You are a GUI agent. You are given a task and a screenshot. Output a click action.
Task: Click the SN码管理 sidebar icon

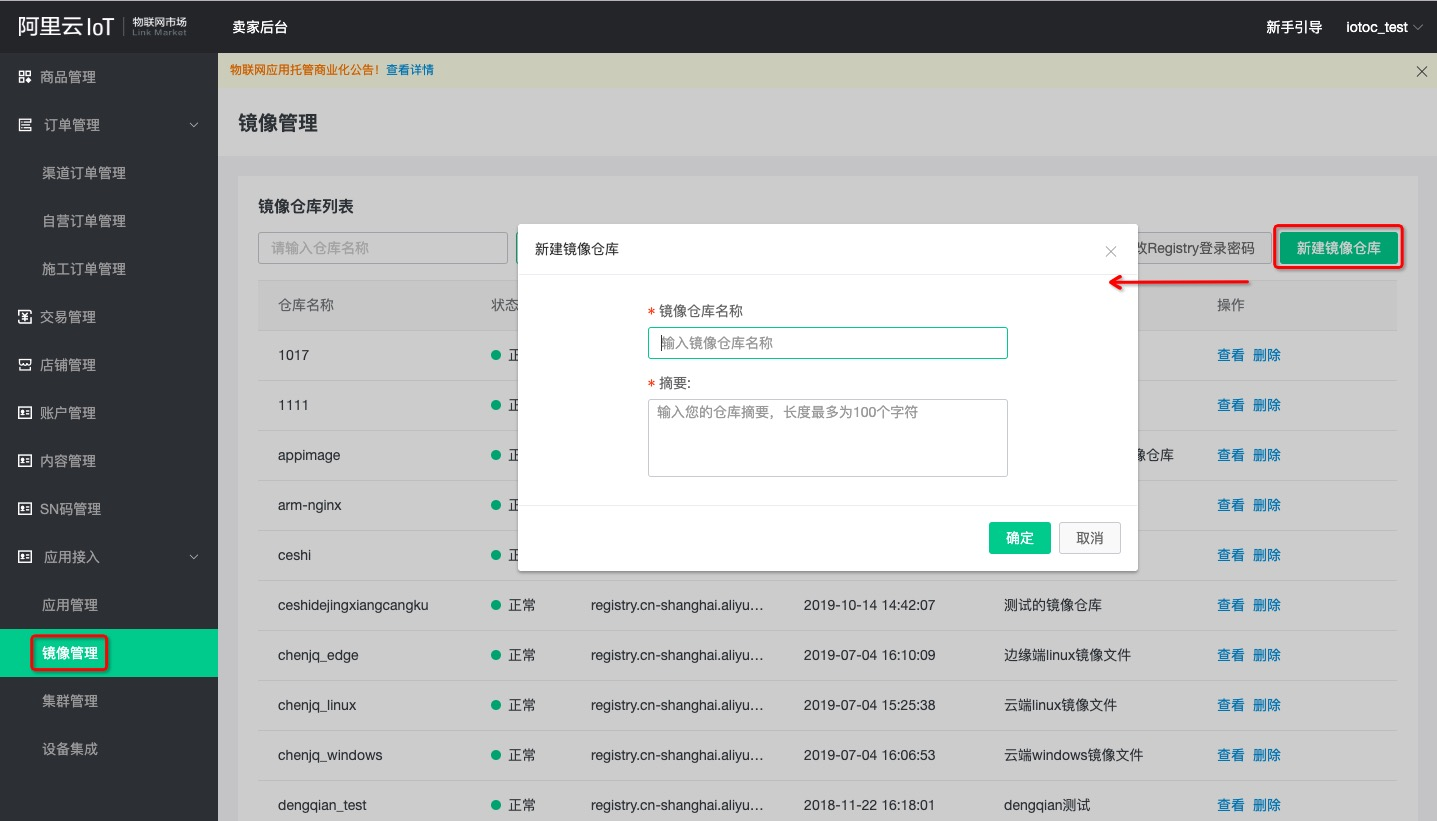click(x=25, y=509)
